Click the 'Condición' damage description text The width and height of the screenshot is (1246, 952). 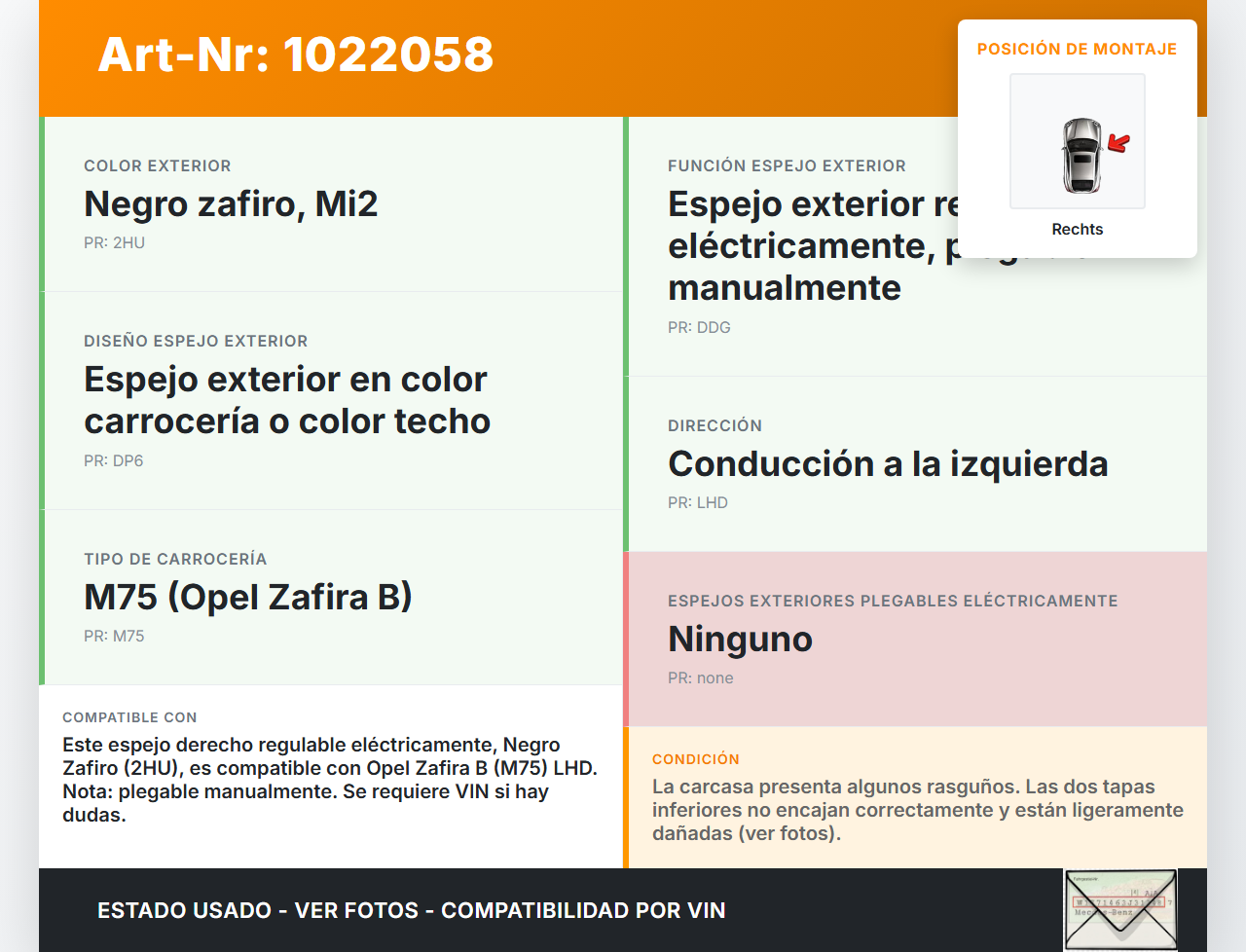click(917, 810)
